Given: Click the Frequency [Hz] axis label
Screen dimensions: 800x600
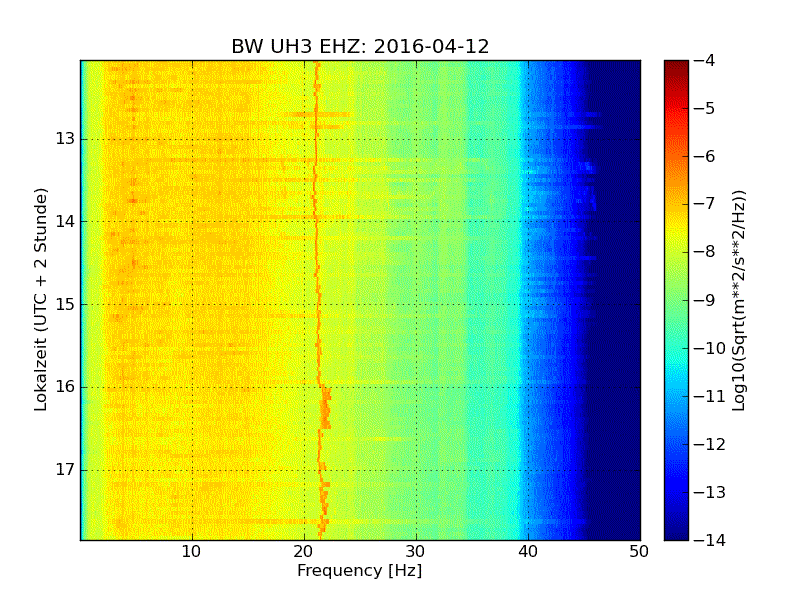Looking at the screenshot, I should pyautogui.click(x=360, y=570).
